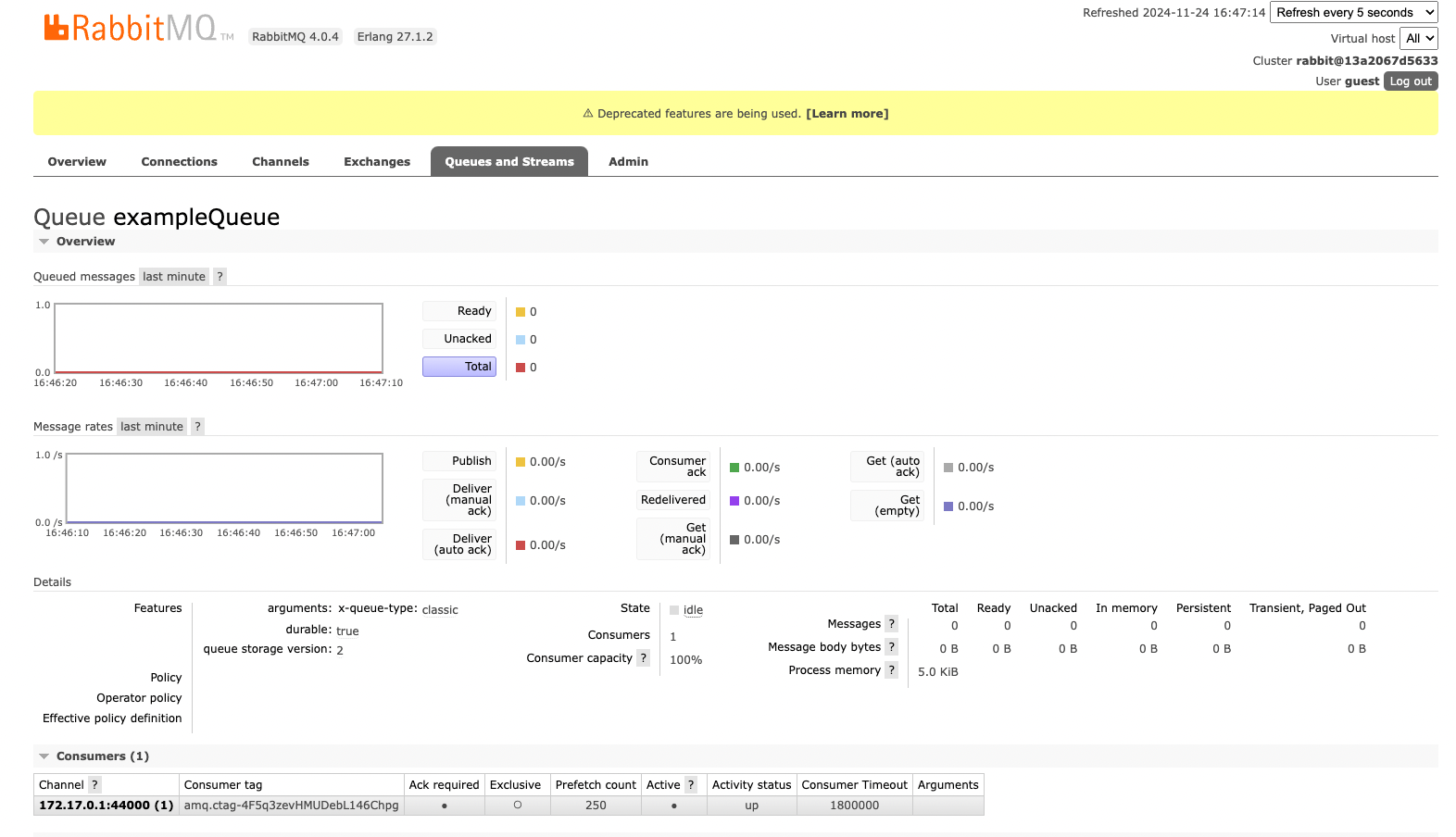This screenshot has height=837, width=1456.
Task: Click the red Total color swatch
Action: tap(521, 368)
